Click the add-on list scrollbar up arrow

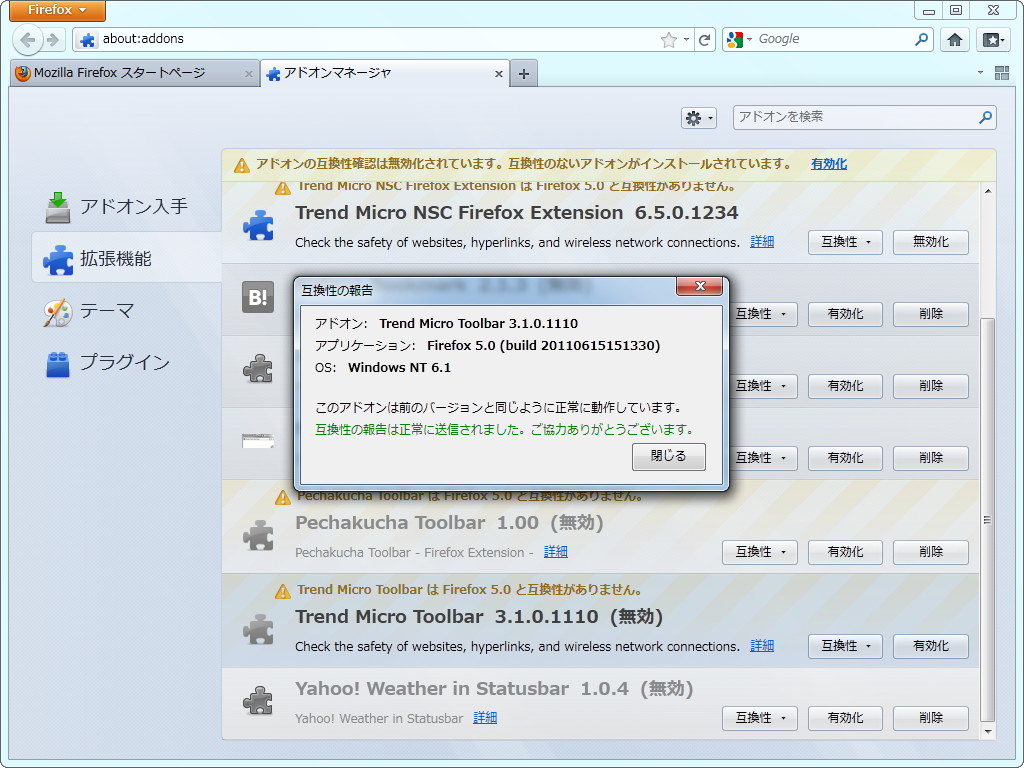click(x=987, y=191)
